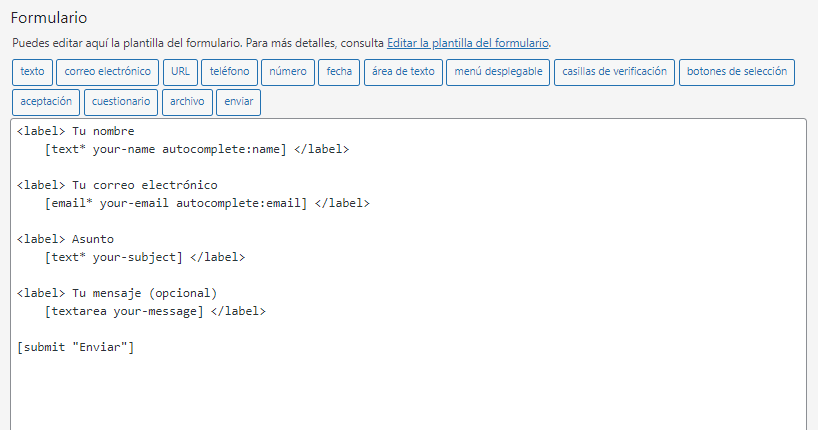Screen dimensions: 818x430
Task: Click '[email* your-email autocomplete:email]' line
Action: point(207,203)
